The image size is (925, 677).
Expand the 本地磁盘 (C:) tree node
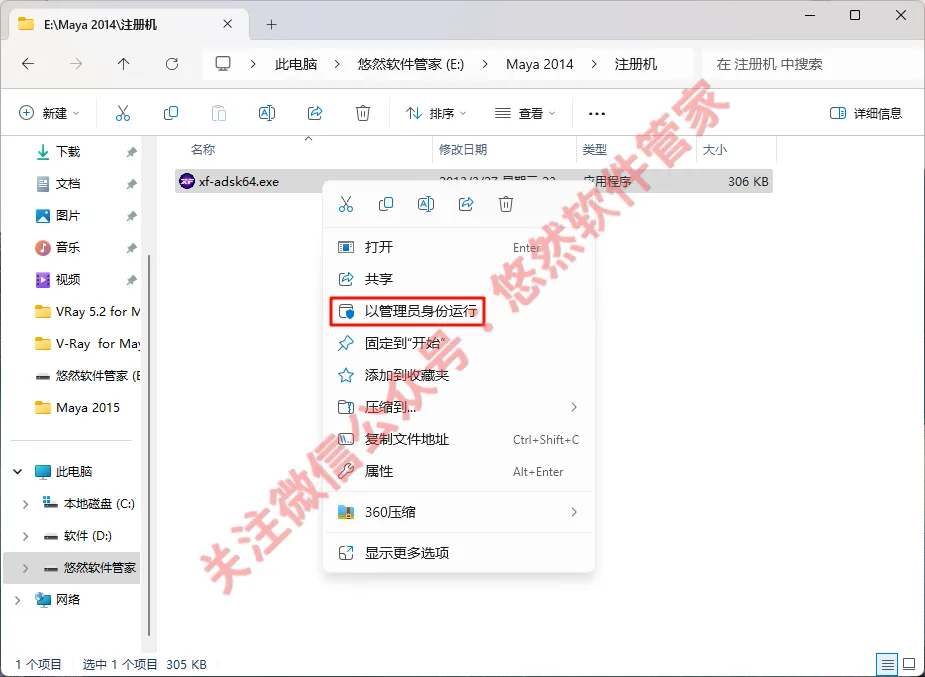point(25,504)
